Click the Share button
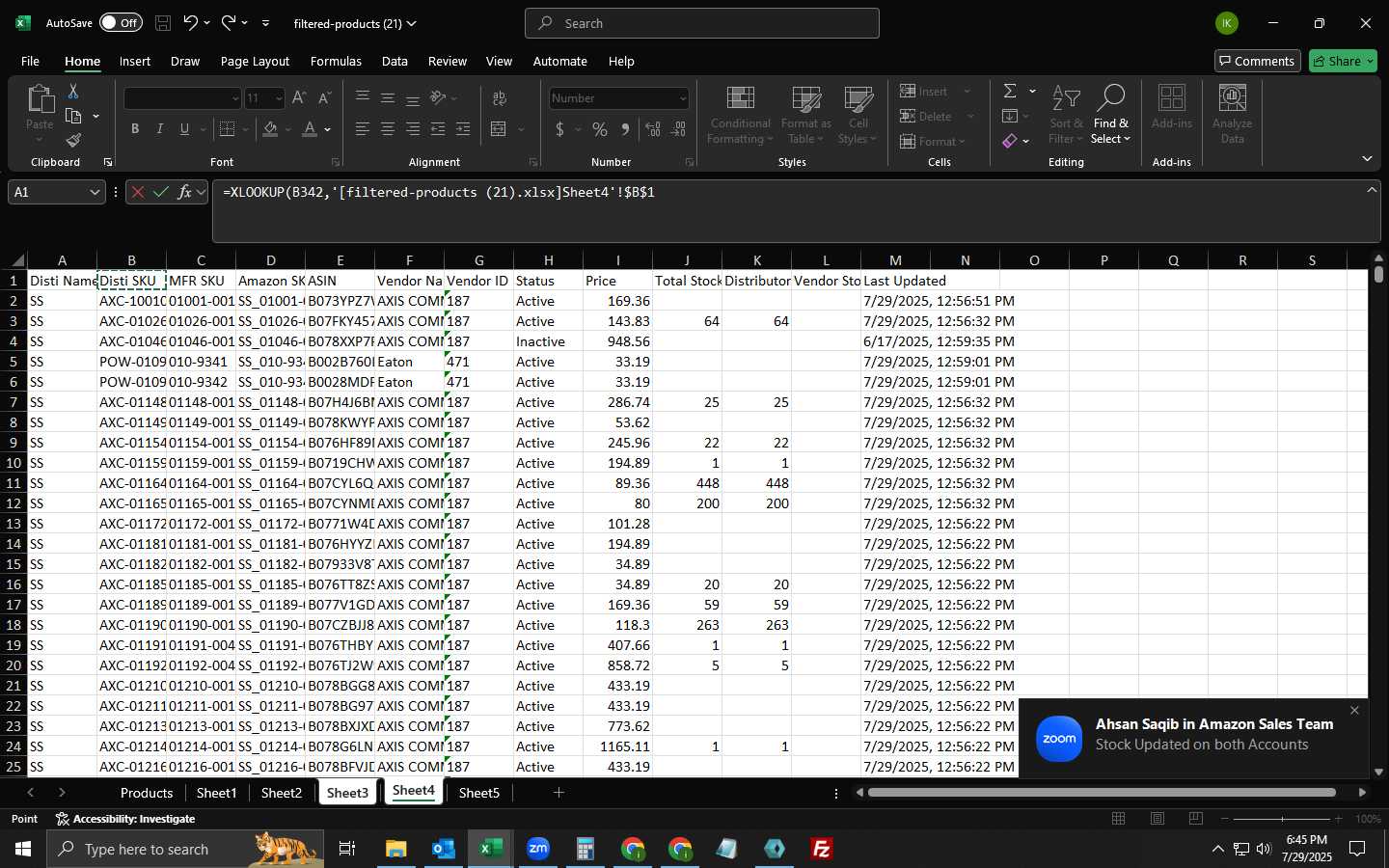Viewport: 1389px width, 868px height. 1343,61
